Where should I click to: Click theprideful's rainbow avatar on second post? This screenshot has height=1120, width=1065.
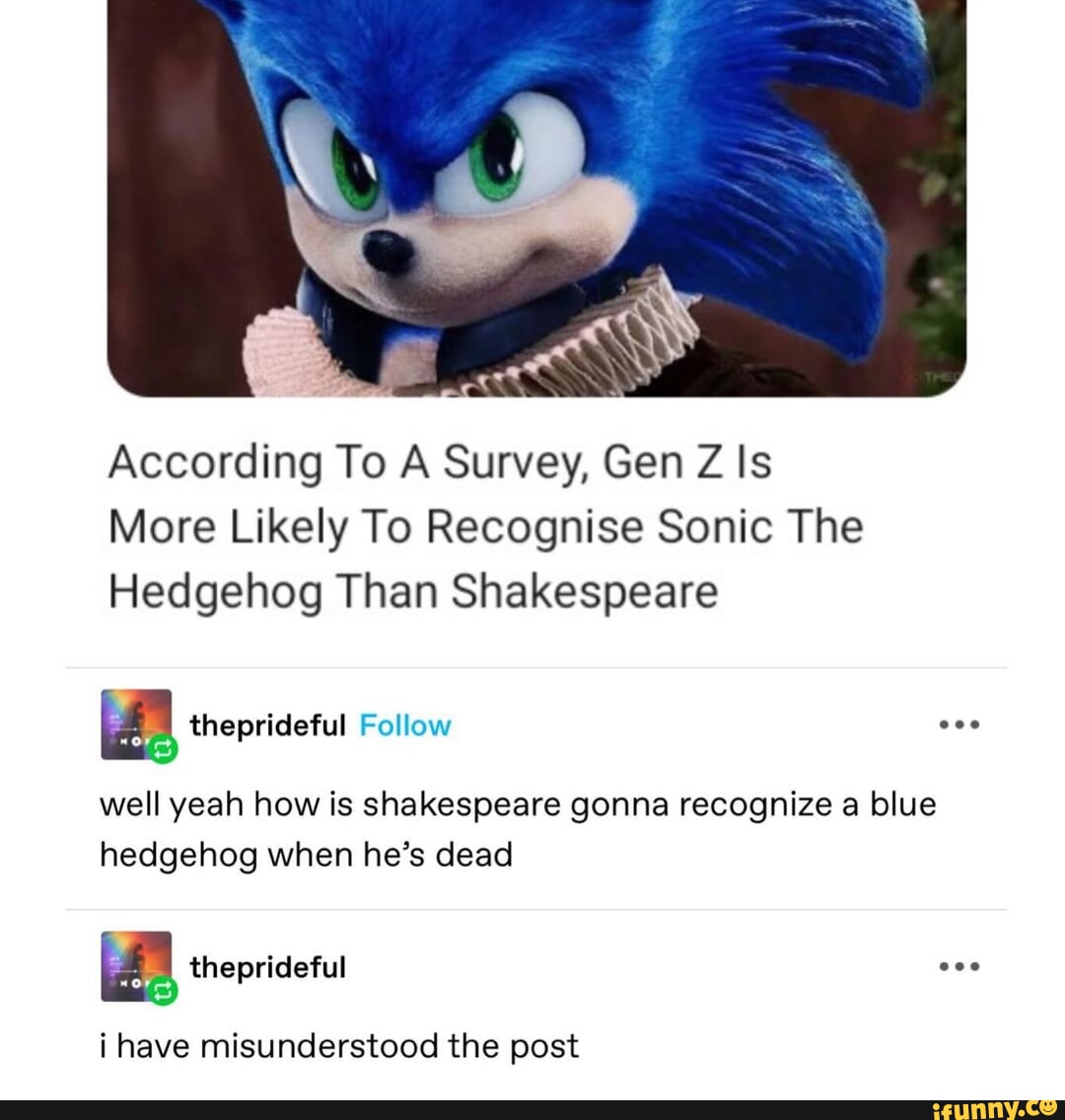click(x=133, y=966)
